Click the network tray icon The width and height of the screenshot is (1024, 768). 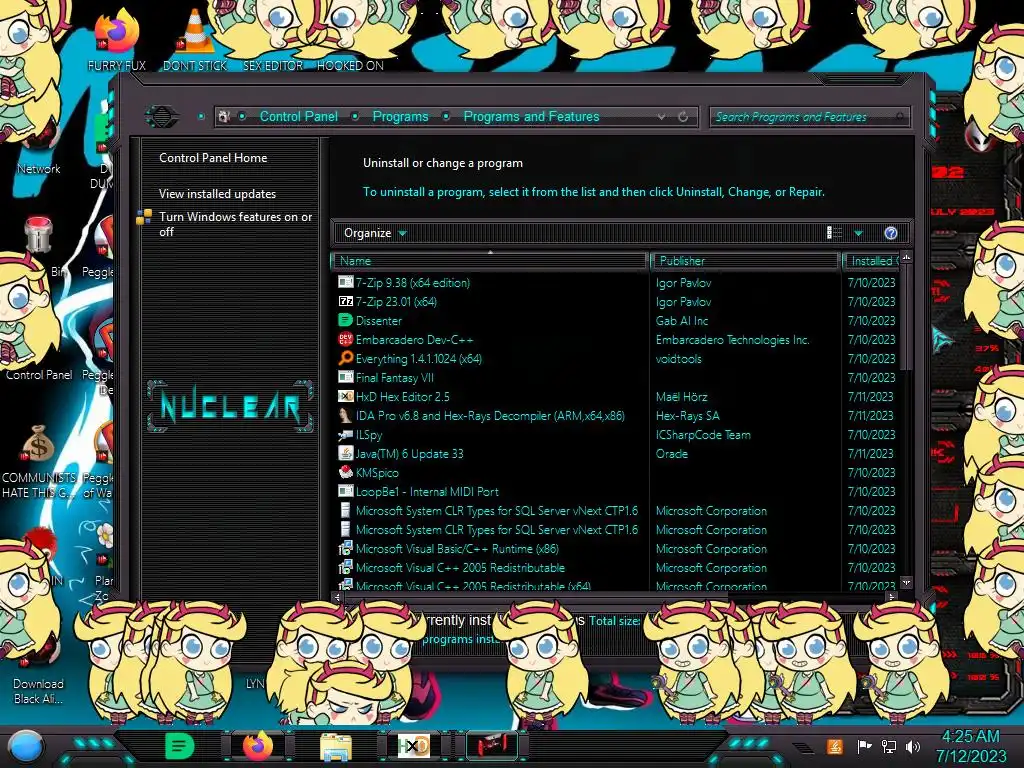[x=889, y=746]
